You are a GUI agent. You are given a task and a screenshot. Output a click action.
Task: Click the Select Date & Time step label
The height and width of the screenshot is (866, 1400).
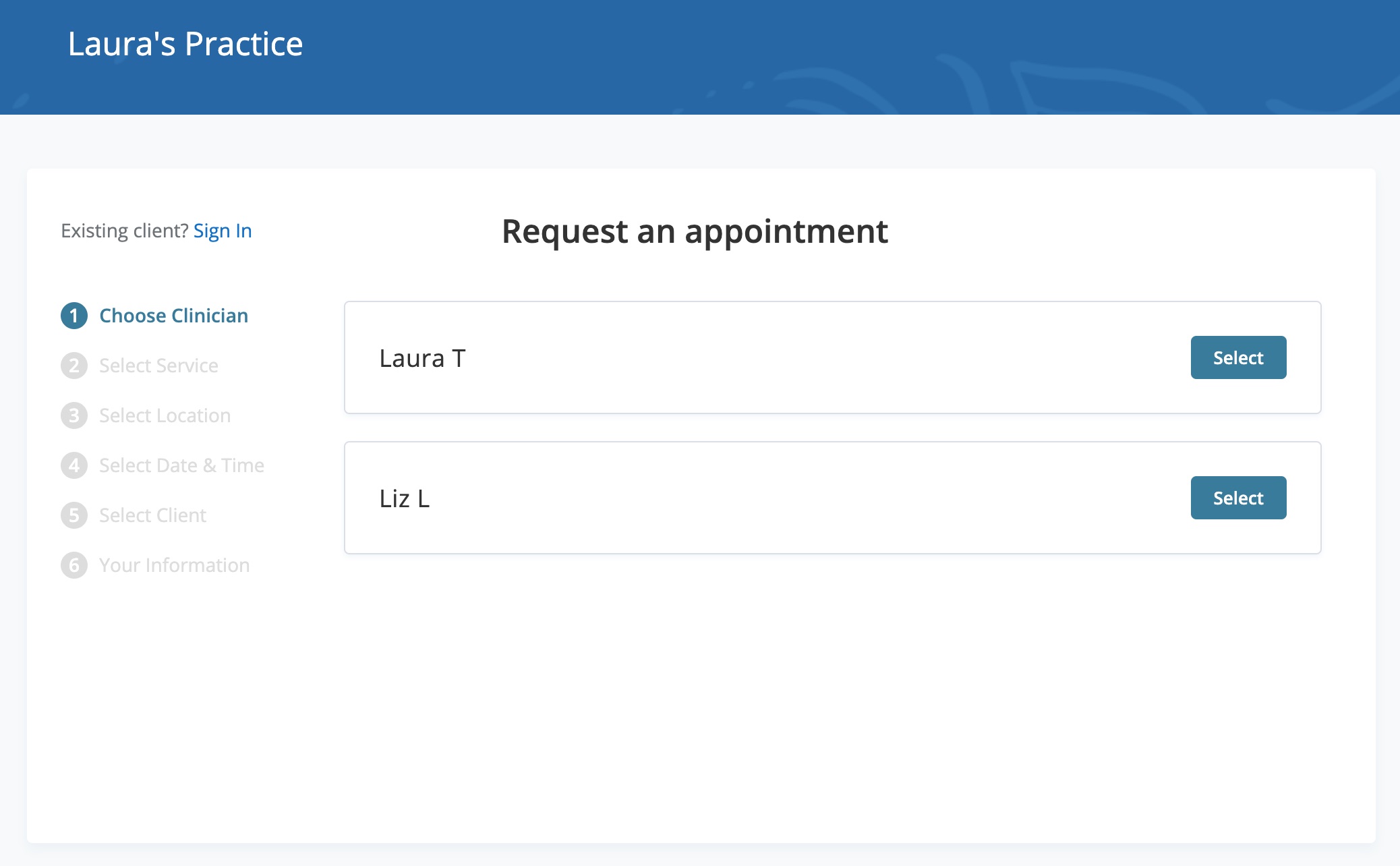point(181,465)
